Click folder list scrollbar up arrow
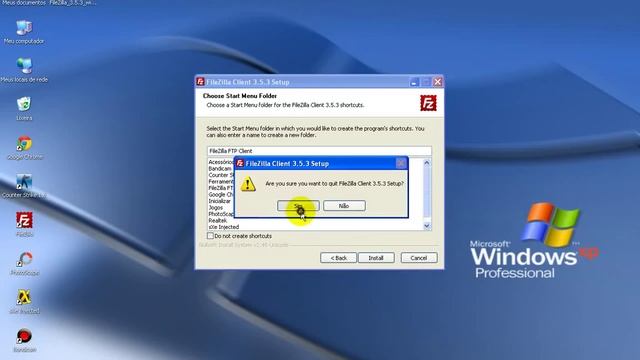640x360 pixels. pyautogui.click(x=427, y=162)
